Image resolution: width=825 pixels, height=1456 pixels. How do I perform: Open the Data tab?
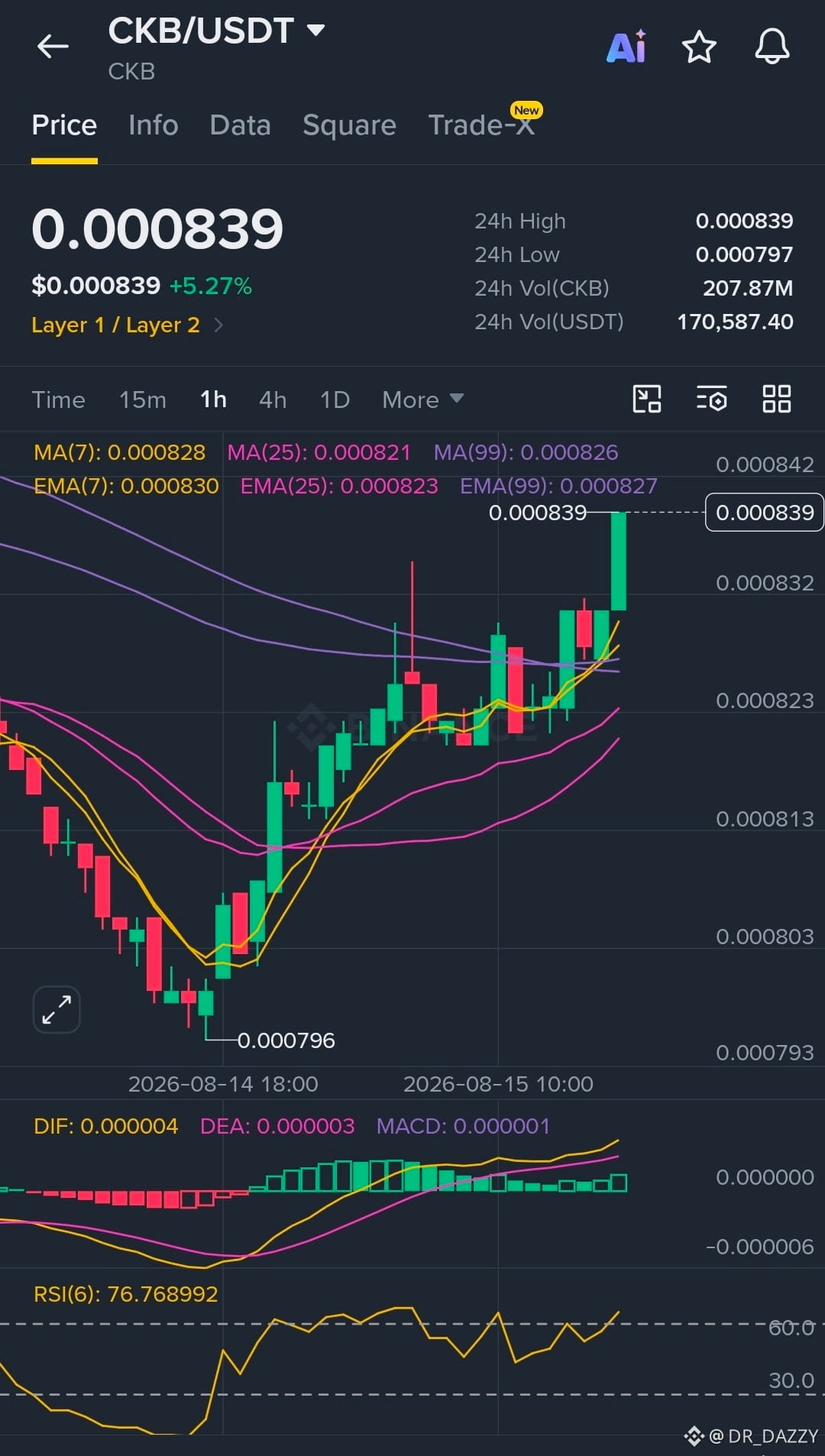[x=240, y=125]
